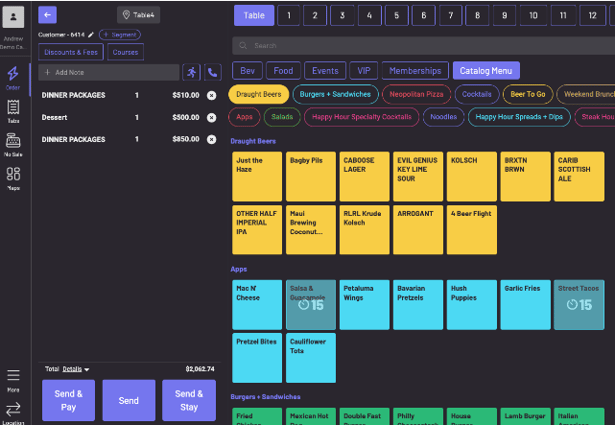Open the More hamburger menu

(13, 378)
